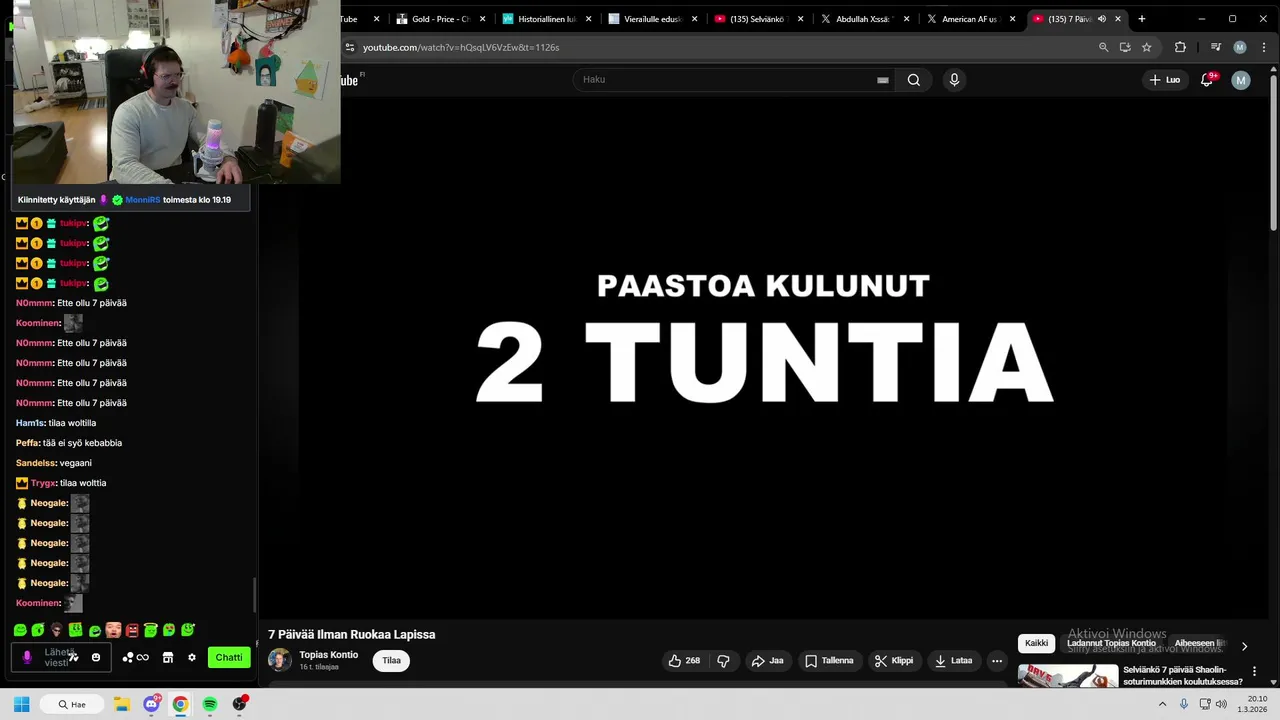
Task: Bookmark this page with the star
Action: tap(1147, 47)
